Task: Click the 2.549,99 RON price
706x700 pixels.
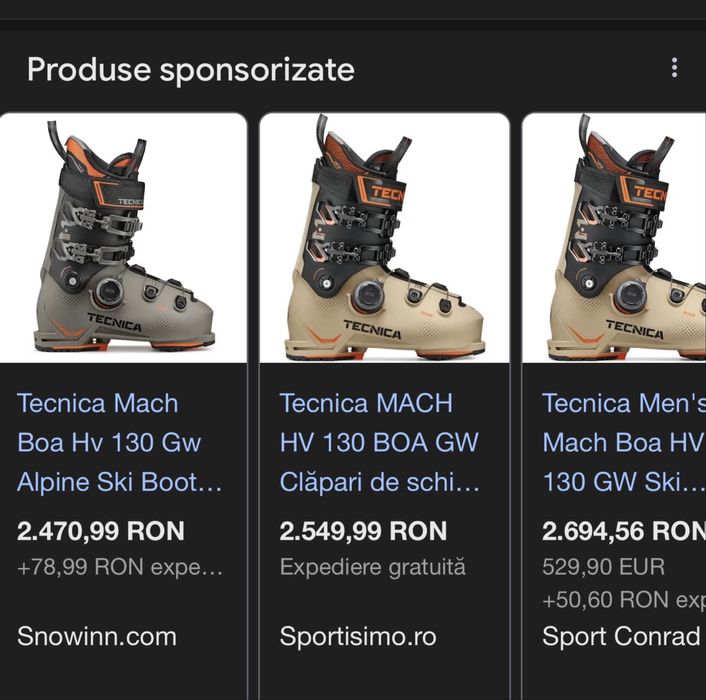Action: (x=363, y=531)
